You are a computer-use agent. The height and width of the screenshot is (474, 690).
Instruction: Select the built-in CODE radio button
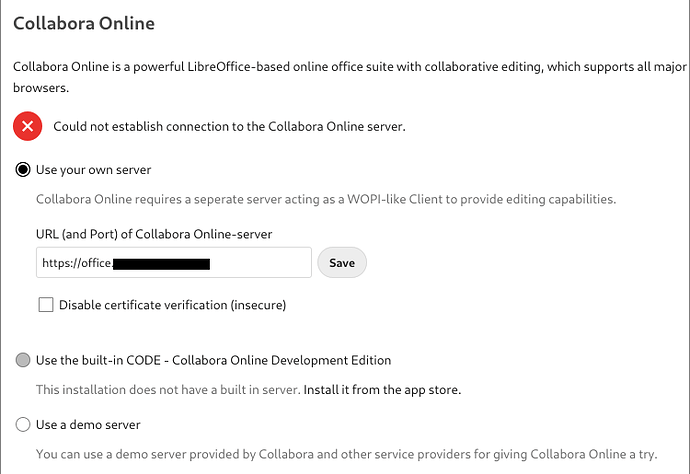(23, 360)
